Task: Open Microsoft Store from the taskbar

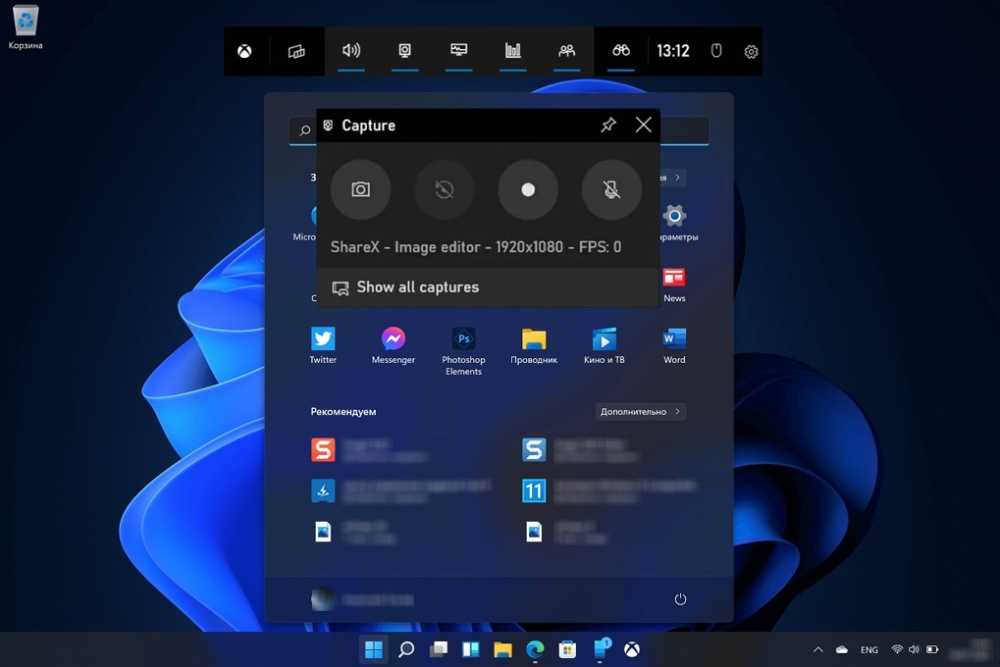Action: 567,650
